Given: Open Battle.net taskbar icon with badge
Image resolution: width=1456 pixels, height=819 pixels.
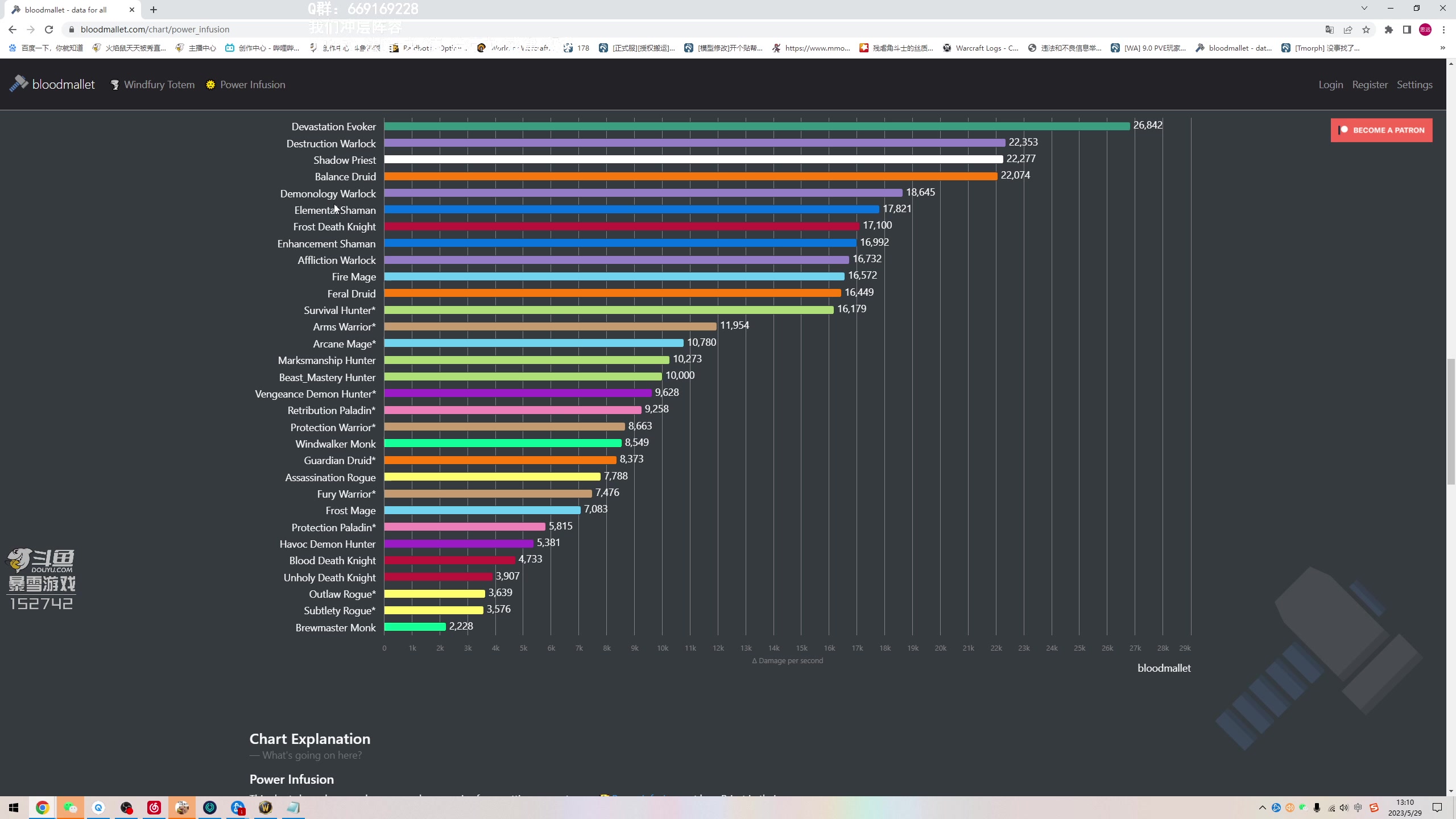Looking at the screenshot, I should (238, 808).
